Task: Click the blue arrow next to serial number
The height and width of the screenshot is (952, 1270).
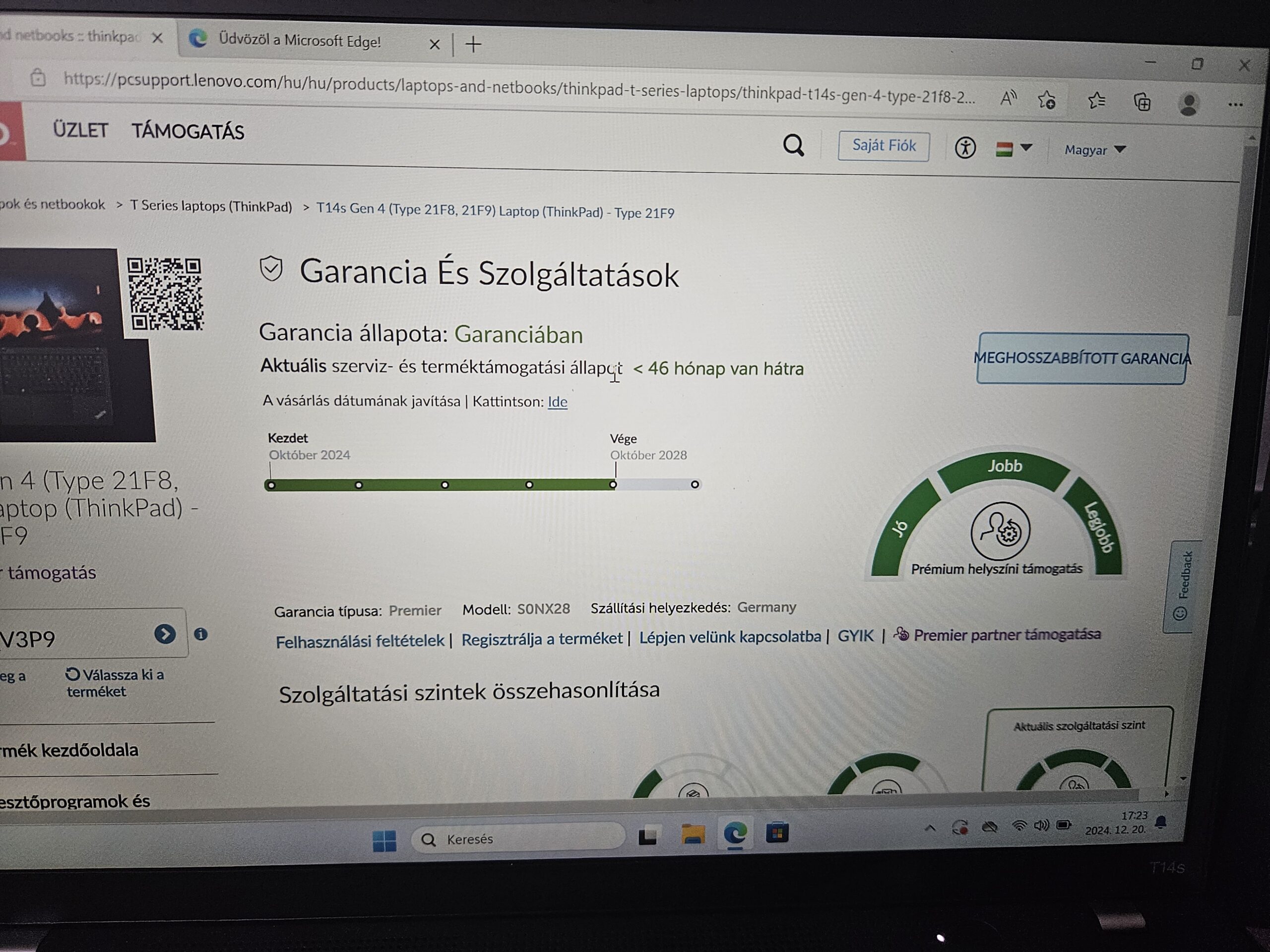Action: point(165,634)
